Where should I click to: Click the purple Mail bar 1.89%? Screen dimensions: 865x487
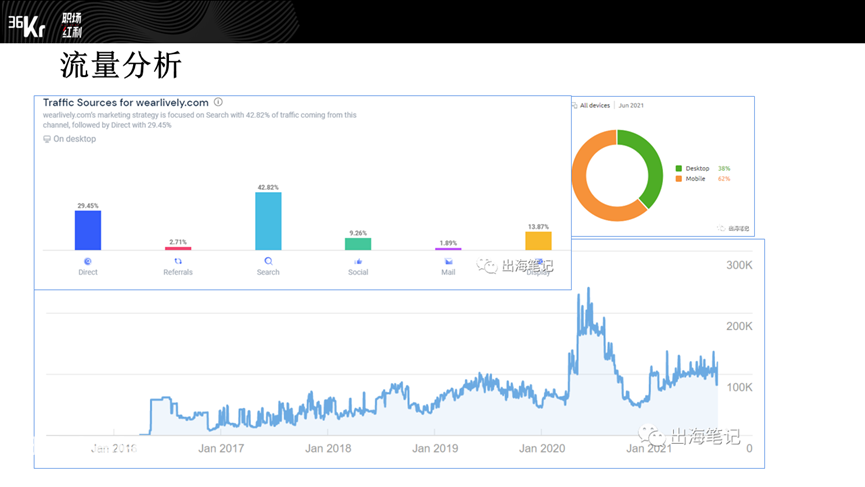pyautogui.click(x=448, y=249)
